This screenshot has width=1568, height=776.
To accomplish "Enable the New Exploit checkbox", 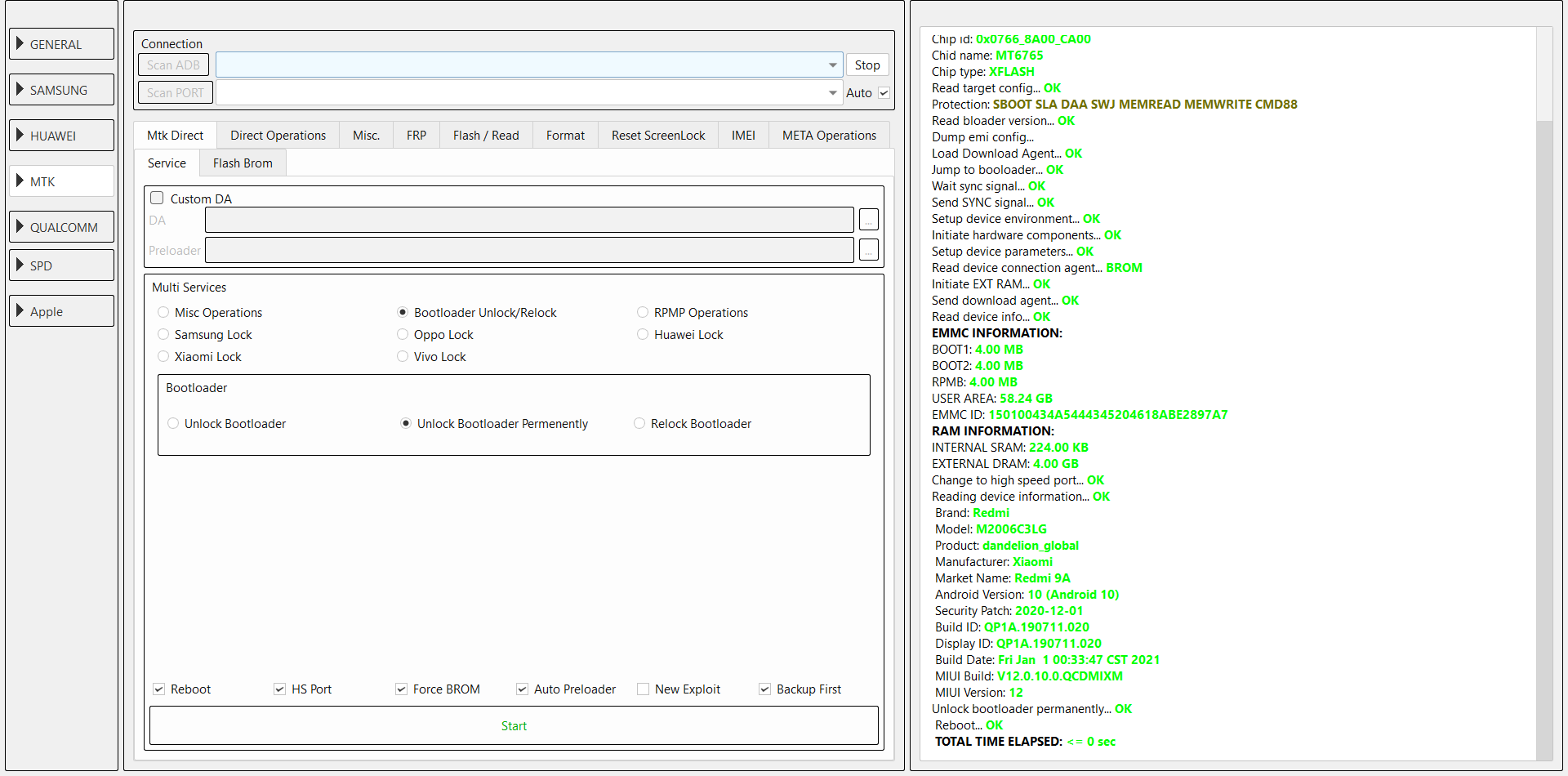I will [644, 689].
